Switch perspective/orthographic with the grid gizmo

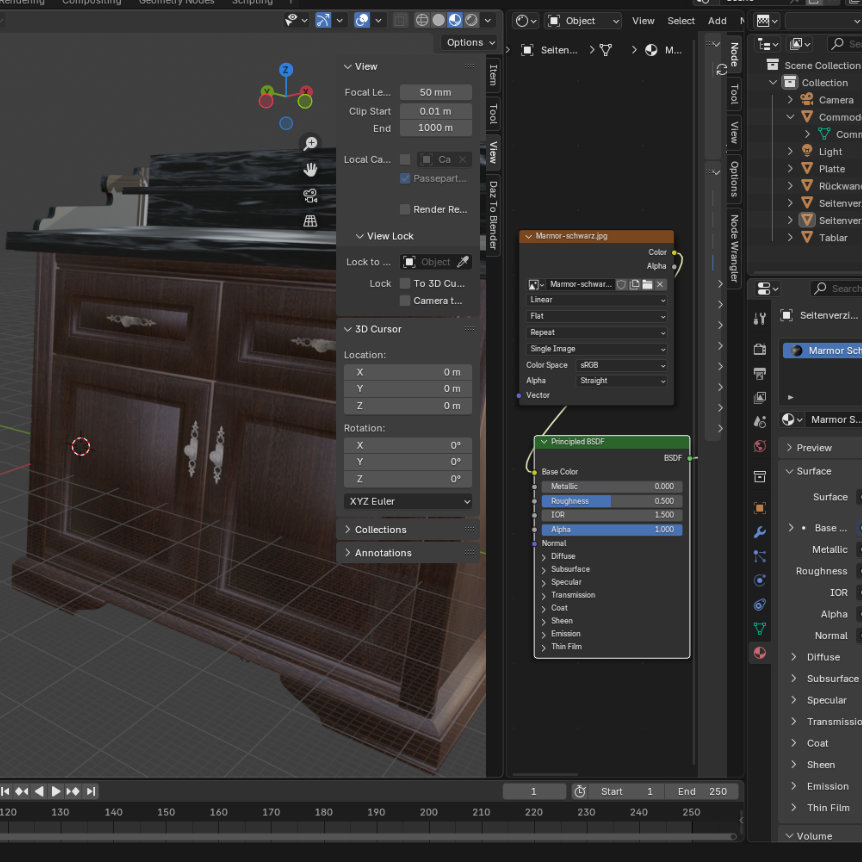coord(310,221)
